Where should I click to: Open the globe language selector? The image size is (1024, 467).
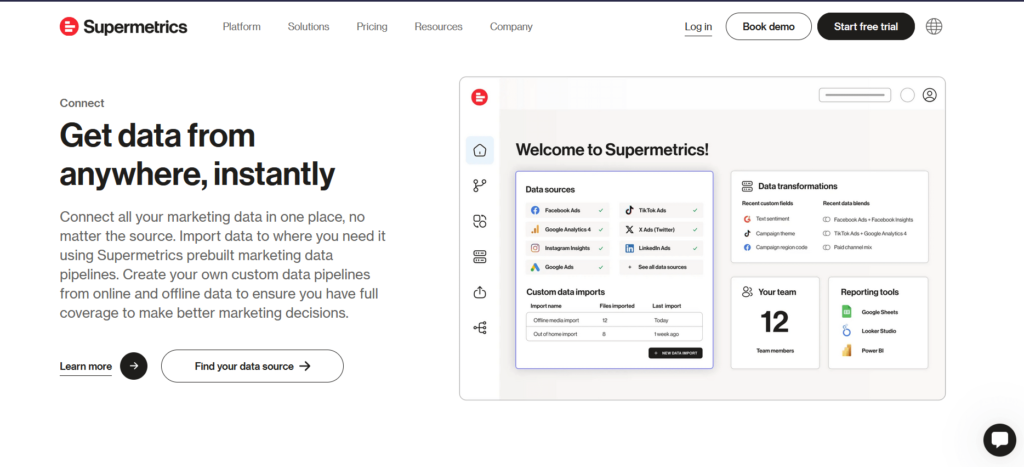(934, 26)
